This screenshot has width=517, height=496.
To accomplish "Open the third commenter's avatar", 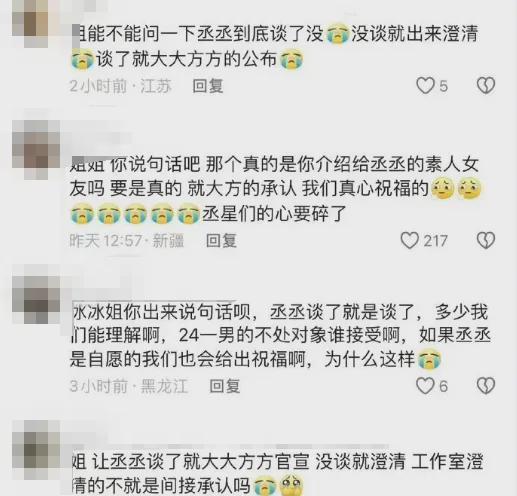I will 36,294.
